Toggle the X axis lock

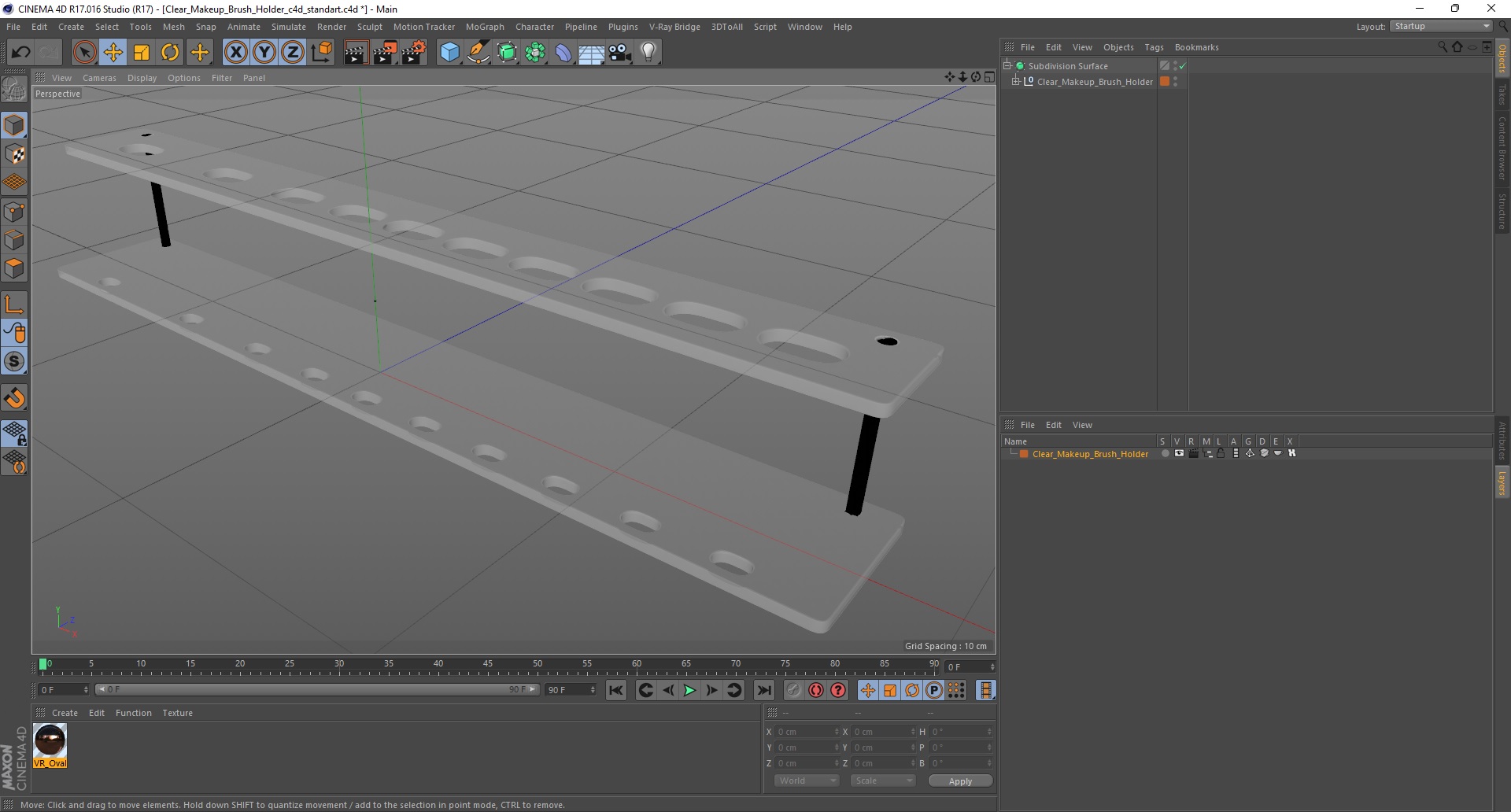(x=235, y=53)
